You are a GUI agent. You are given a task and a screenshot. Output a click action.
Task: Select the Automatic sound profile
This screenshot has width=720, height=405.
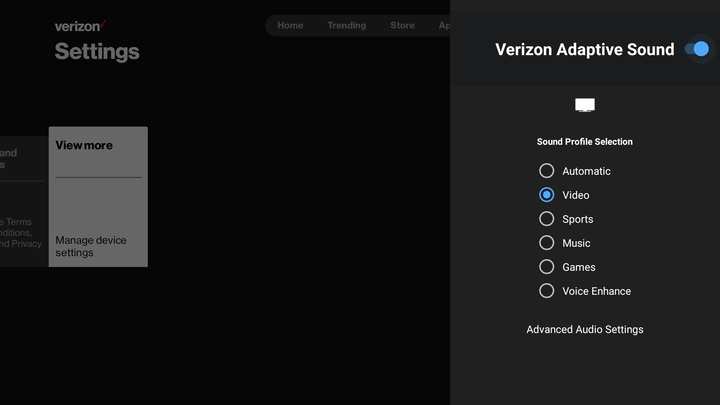575,171
